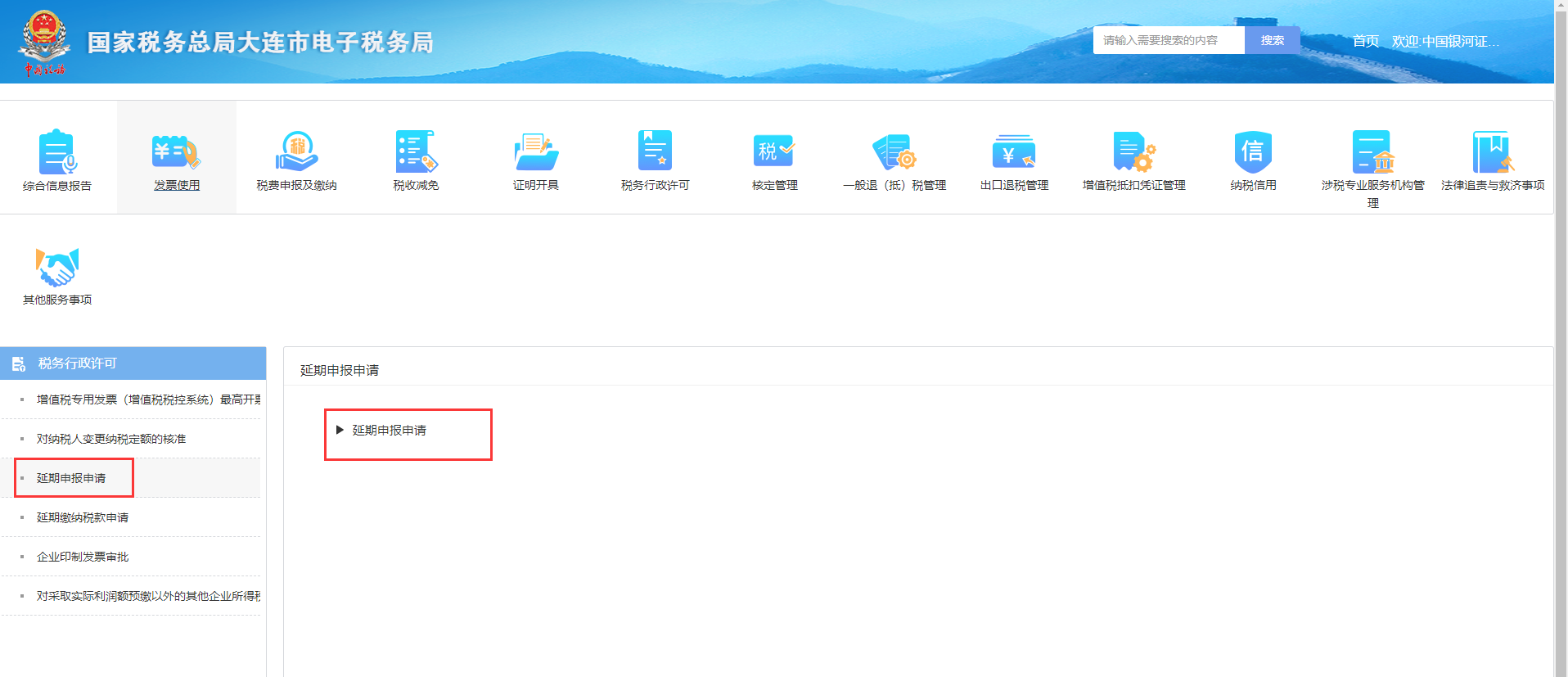This screenshot has height=677, width=1568.
Task: Select 企业印制发票审批 in the sidebar
Action: pyautogui.click(x=83, y=557)
